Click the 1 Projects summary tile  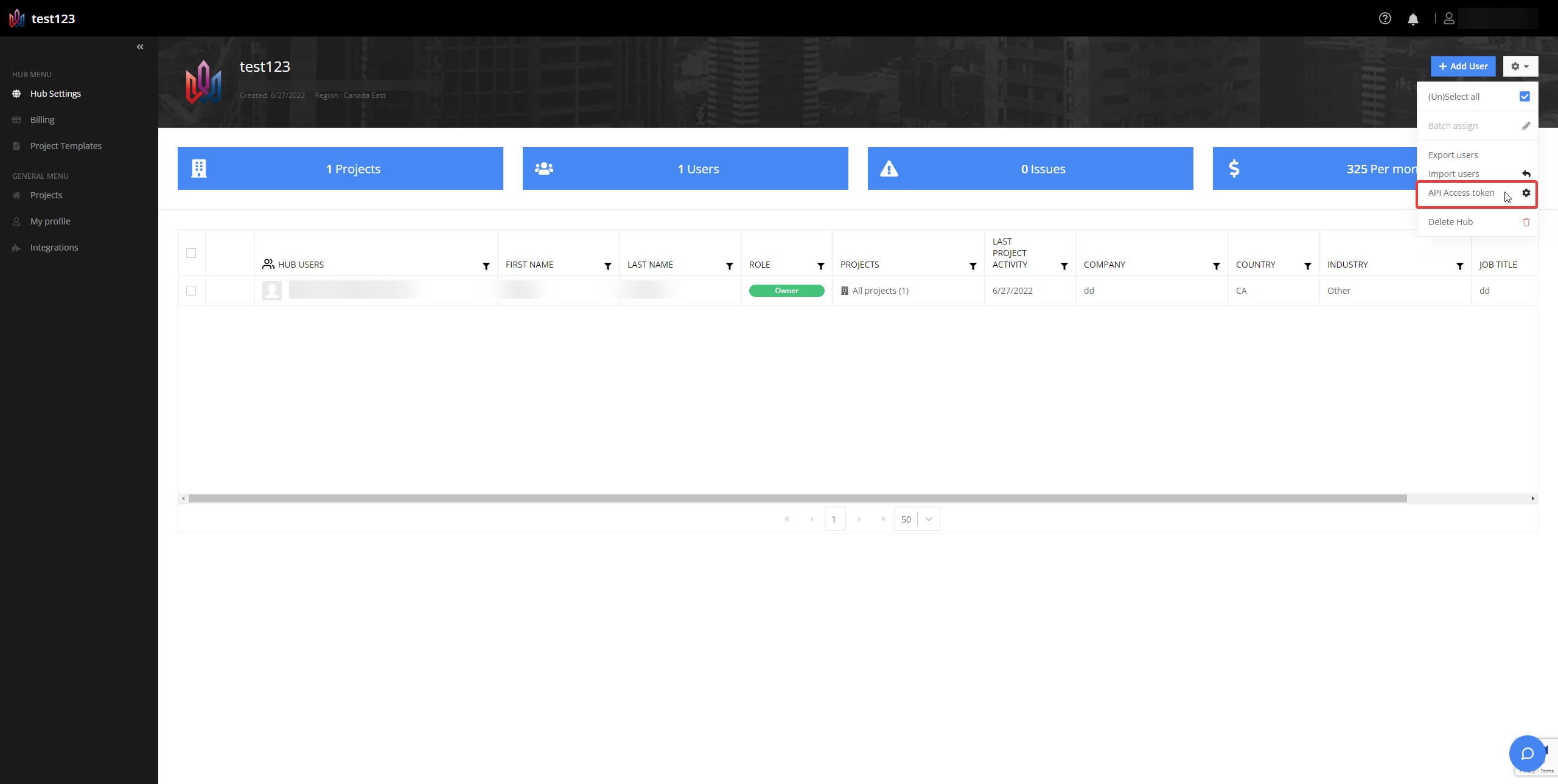340,168
